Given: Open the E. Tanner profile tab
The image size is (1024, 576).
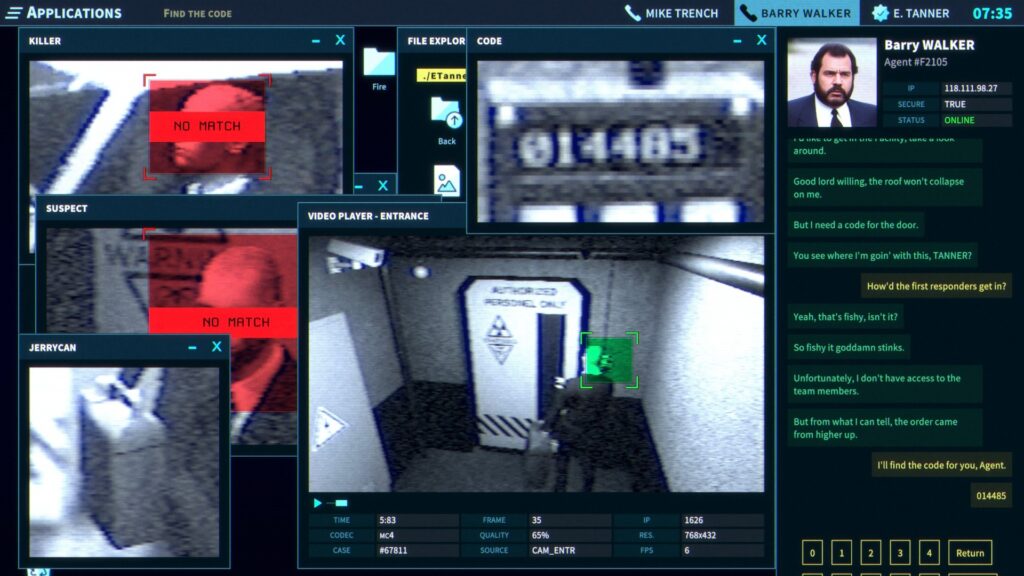Looking at the screenshot, I should 910,13.
